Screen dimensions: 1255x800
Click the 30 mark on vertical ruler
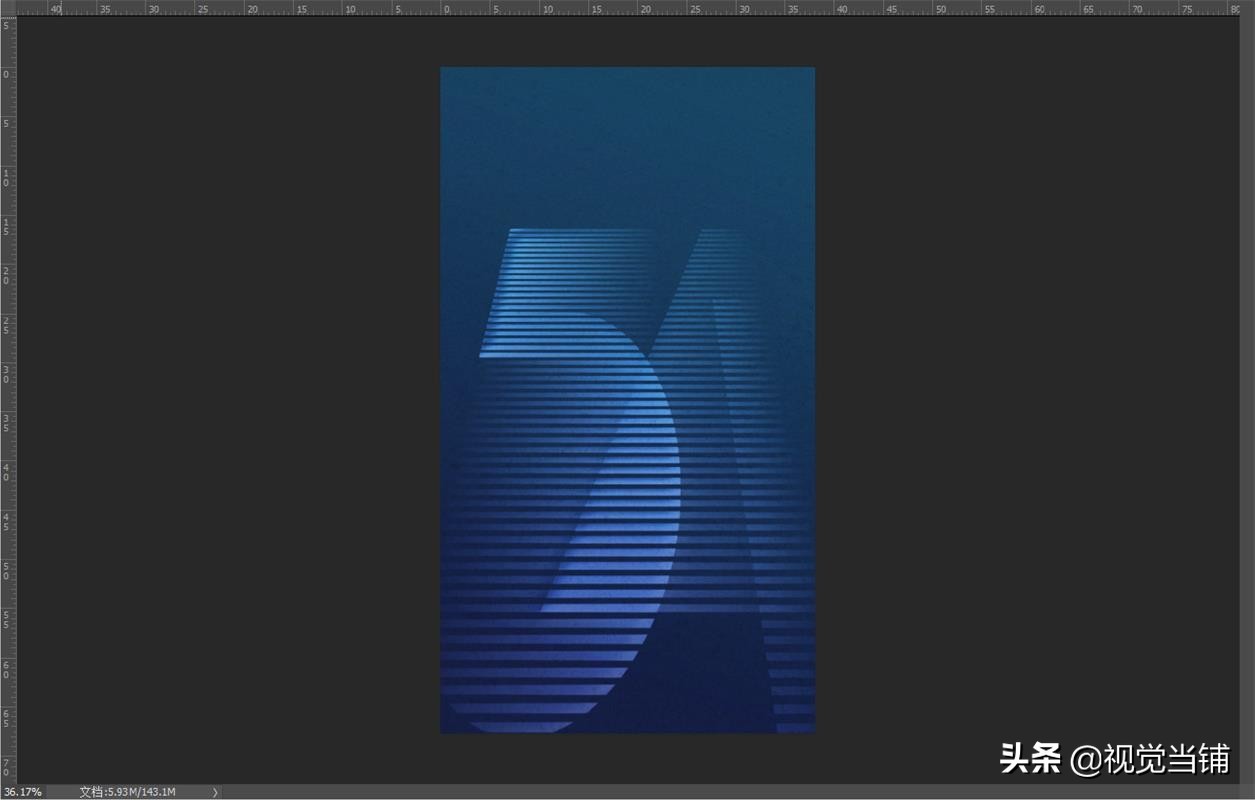7,375
